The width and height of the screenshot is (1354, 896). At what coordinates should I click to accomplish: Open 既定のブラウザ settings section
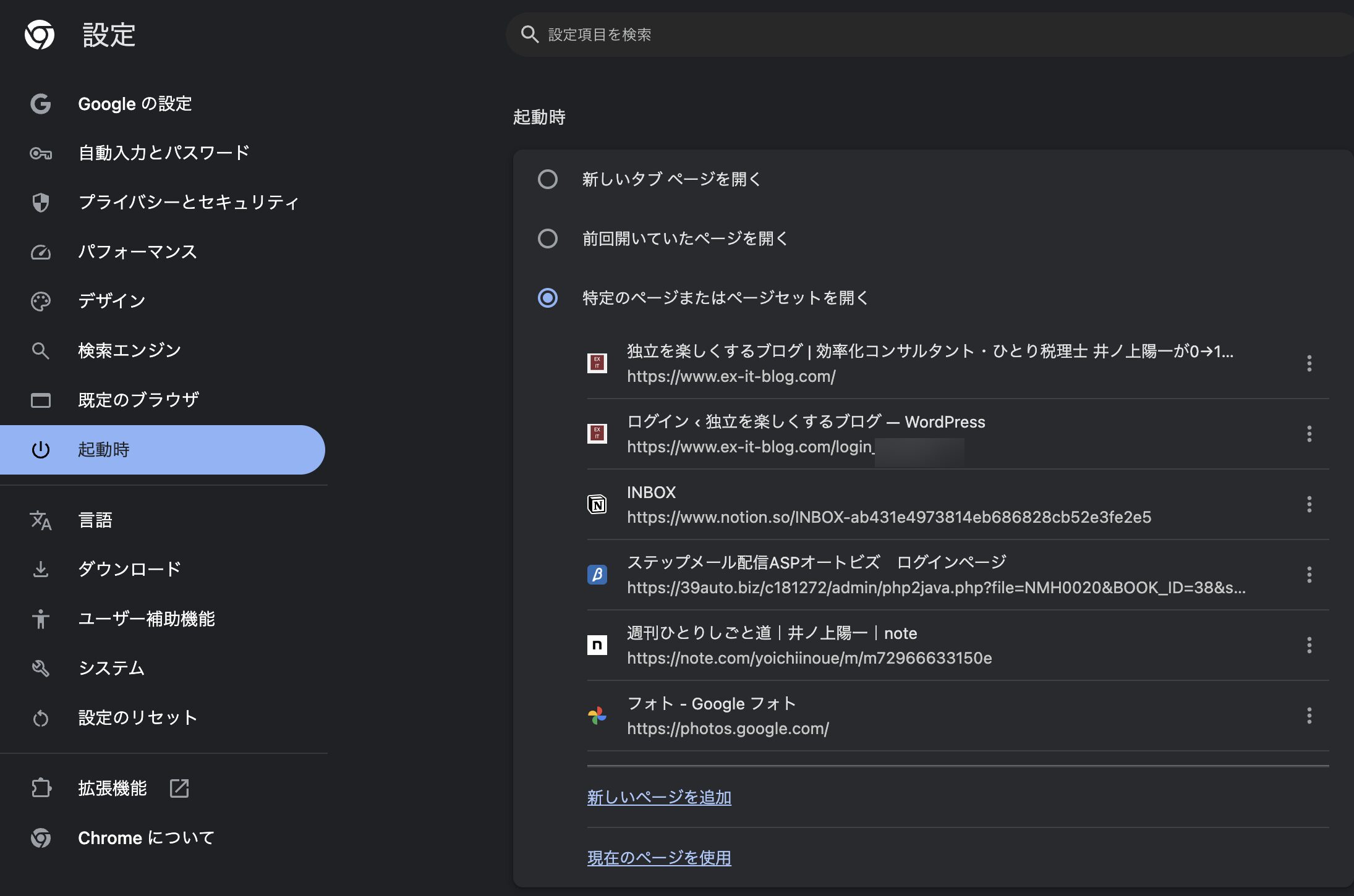pos(138,400)
